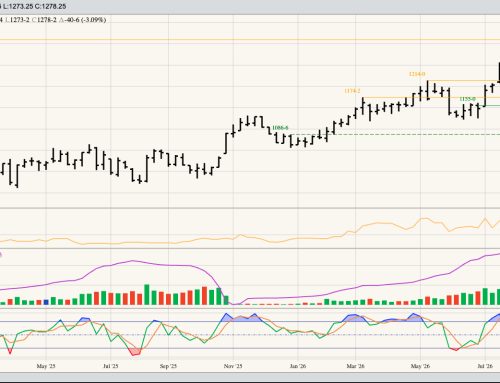
Task: Click the red oversold stochastic dip before Sep '25
Action: pyautogui.click(x=136, y=352)
